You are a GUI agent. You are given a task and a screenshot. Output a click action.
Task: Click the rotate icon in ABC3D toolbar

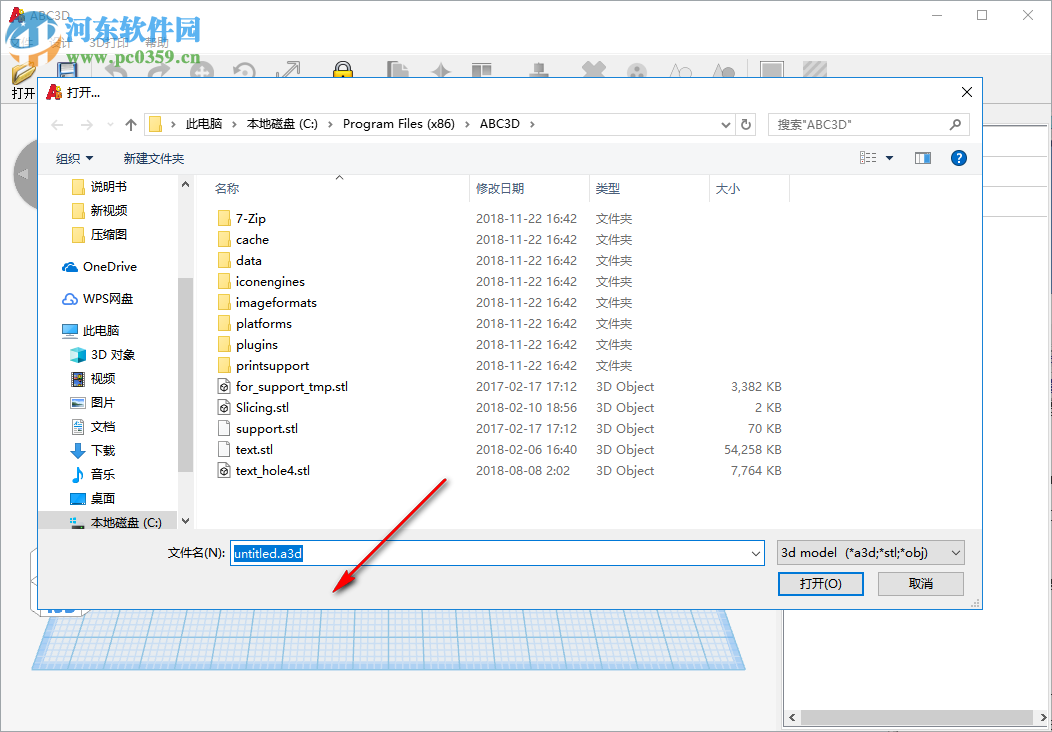244,70
